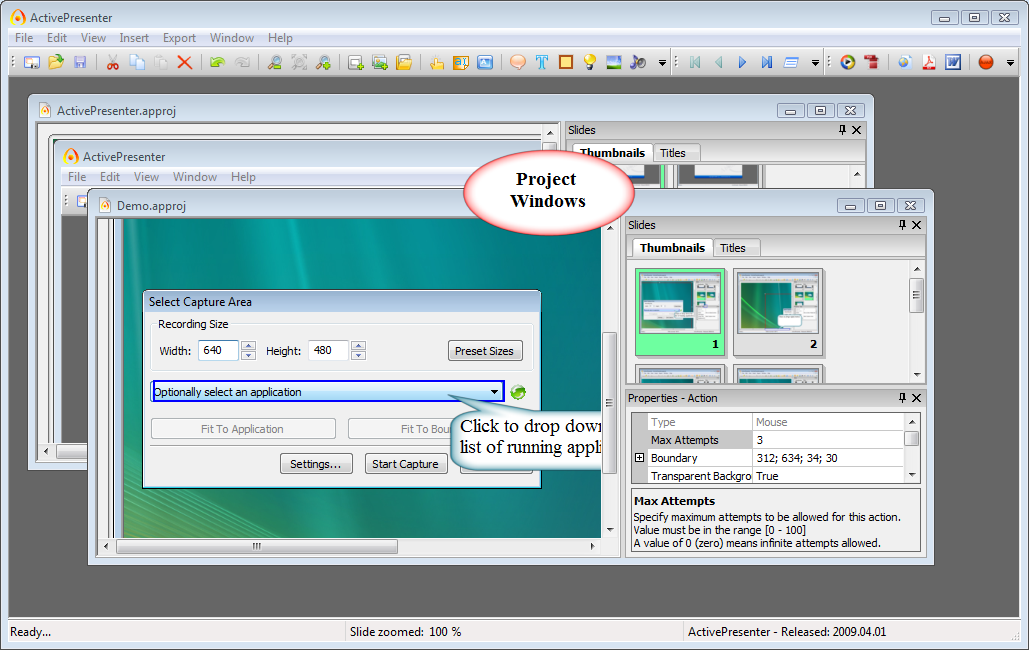
Task: Jump to the first slide
Action: coord(695,62)
